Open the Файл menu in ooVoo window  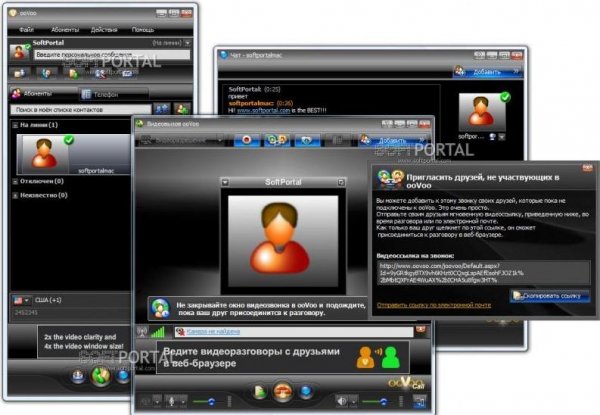[26, 29]
